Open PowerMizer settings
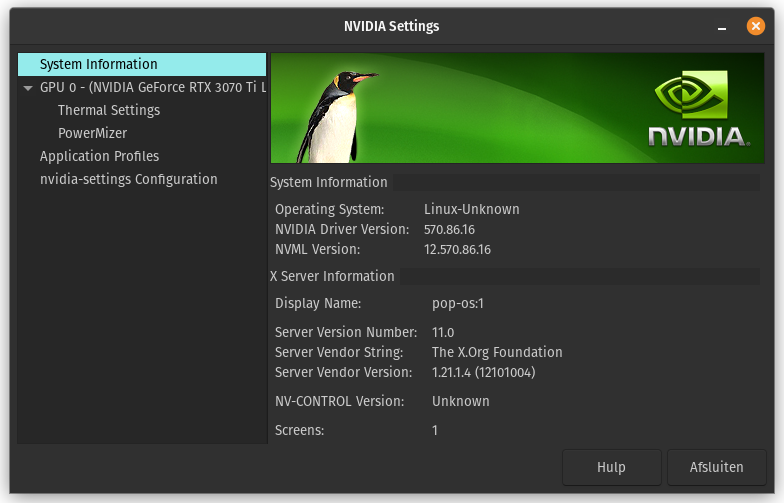This screenshot has height=503, width=784. [x=92, y=133]
